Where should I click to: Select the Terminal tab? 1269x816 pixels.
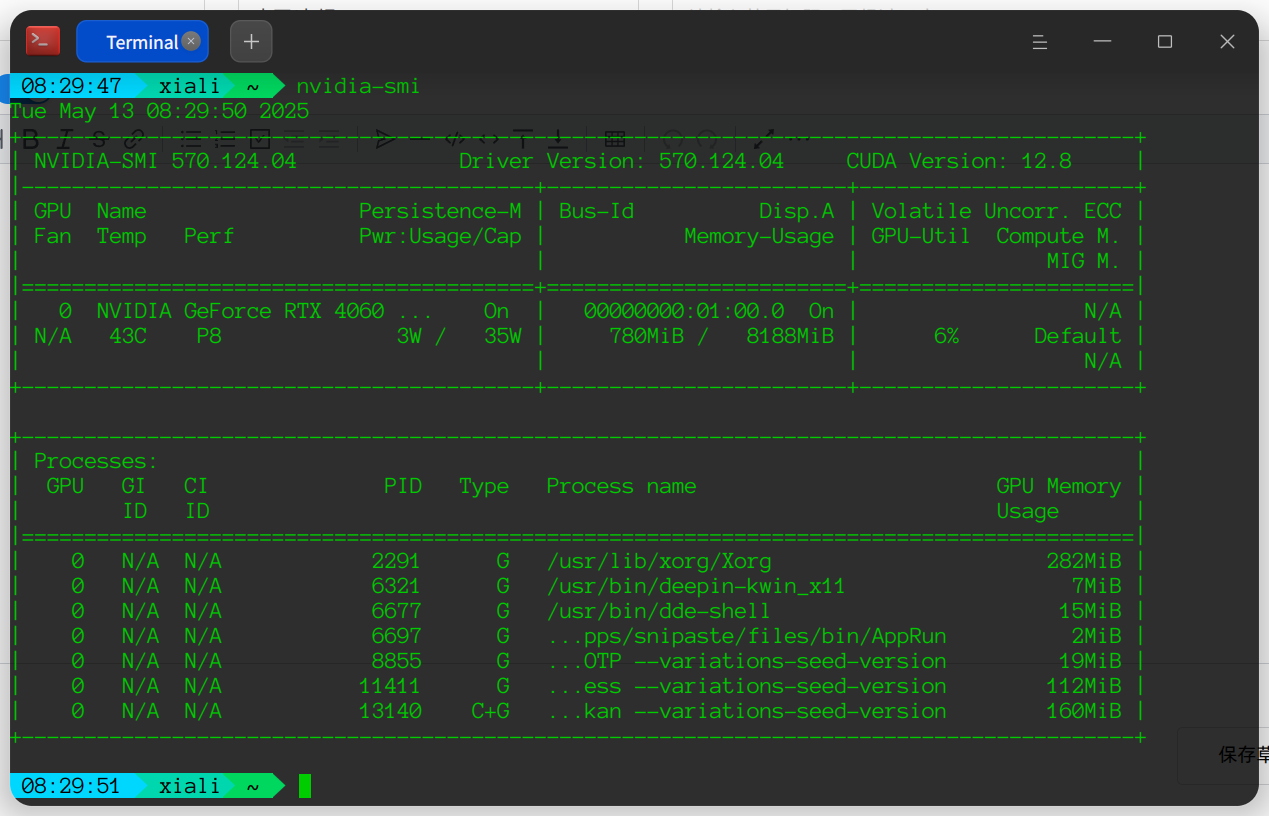point(142,41)
